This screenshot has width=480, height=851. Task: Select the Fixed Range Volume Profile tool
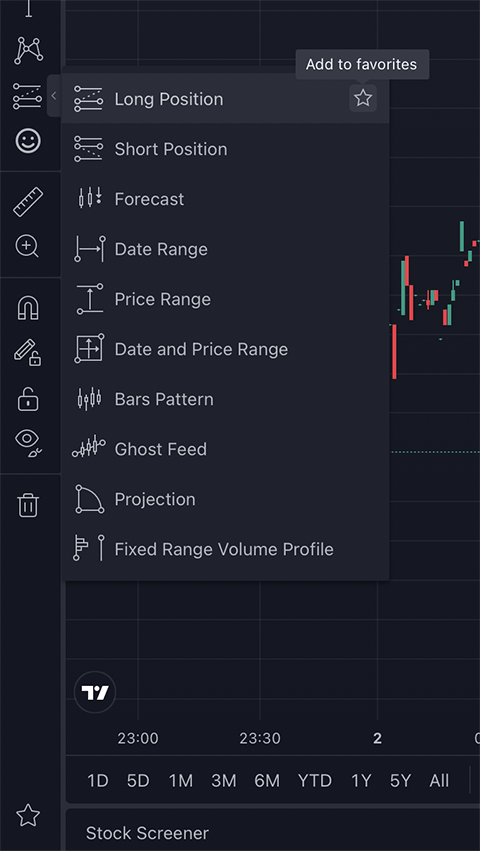click(x=225, y=549)
